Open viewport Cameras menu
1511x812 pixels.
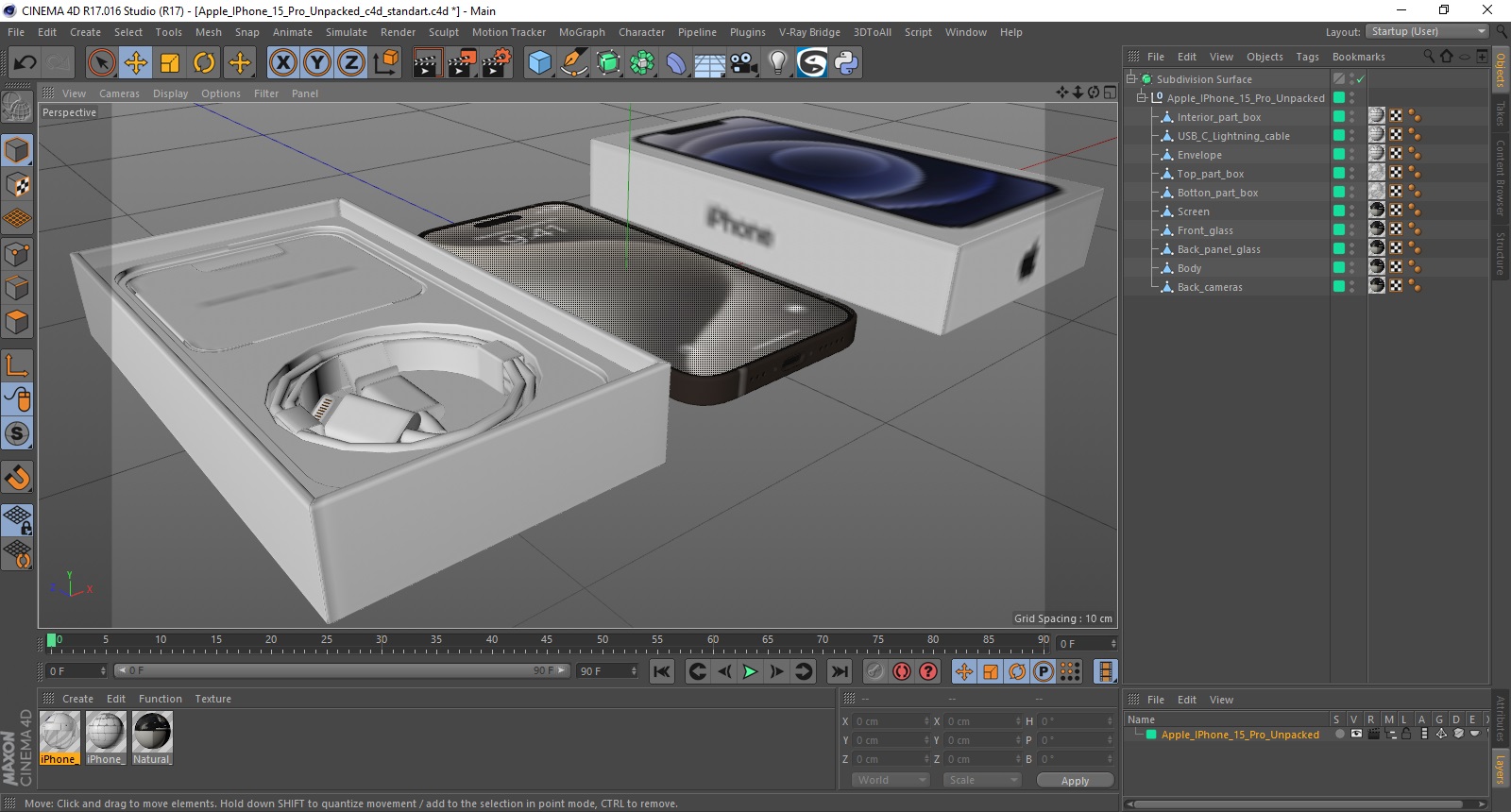click(119, 93)
